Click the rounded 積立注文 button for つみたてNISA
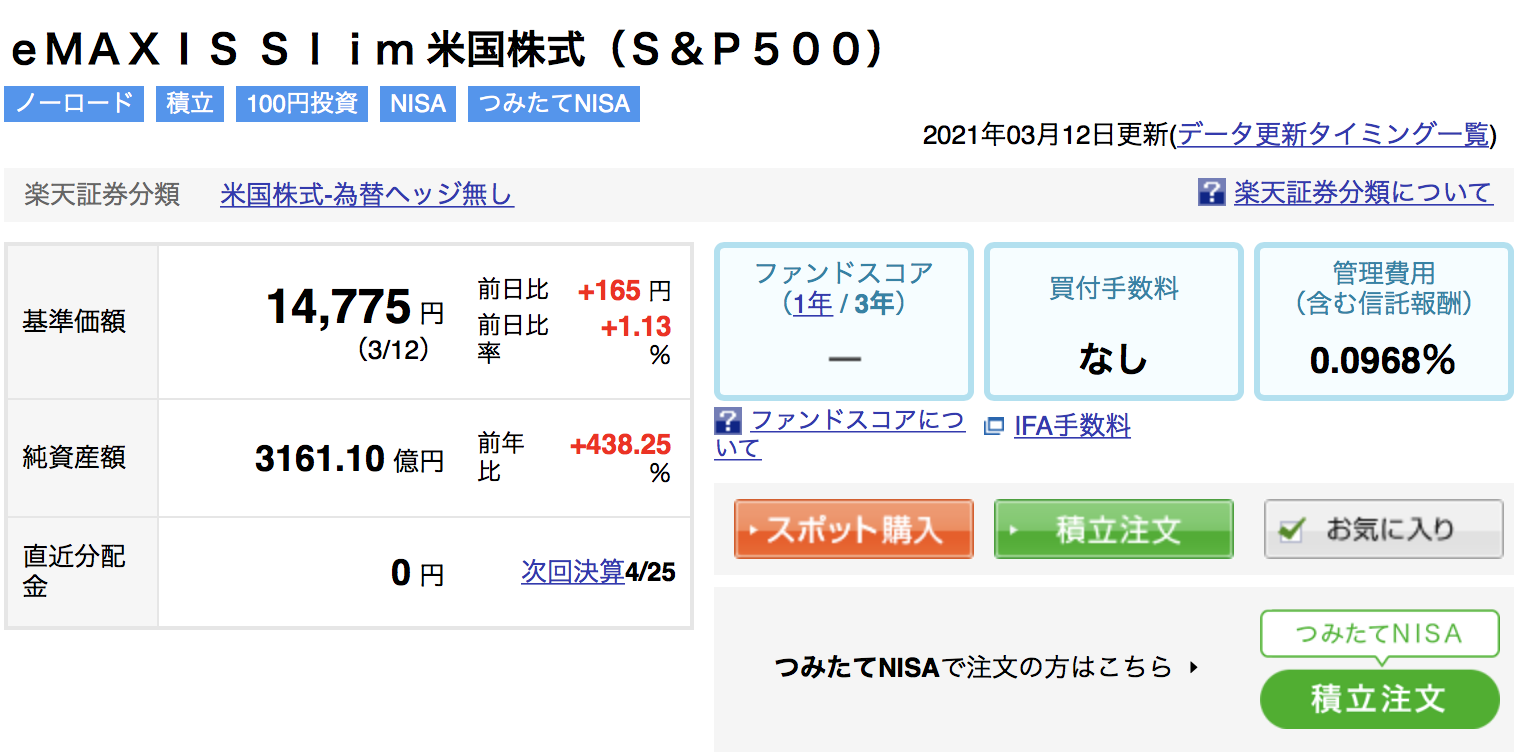 [1379, 699]
